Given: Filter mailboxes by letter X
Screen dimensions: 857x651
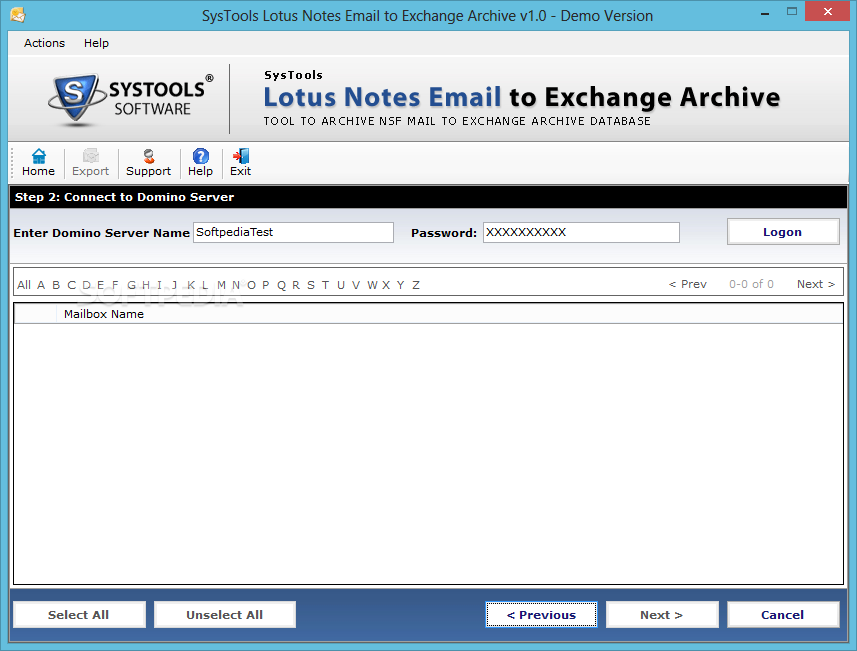Looking at the screenshot, I should [386, 285].
